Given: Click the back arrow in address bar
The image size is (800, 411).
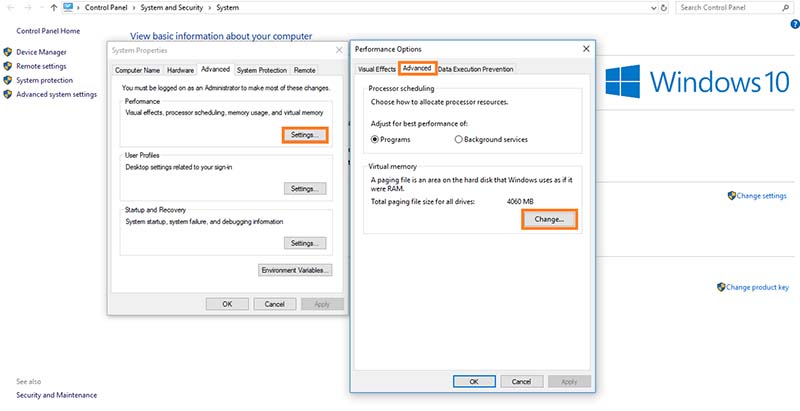Looking at the screenshot, I should (11, 8).
